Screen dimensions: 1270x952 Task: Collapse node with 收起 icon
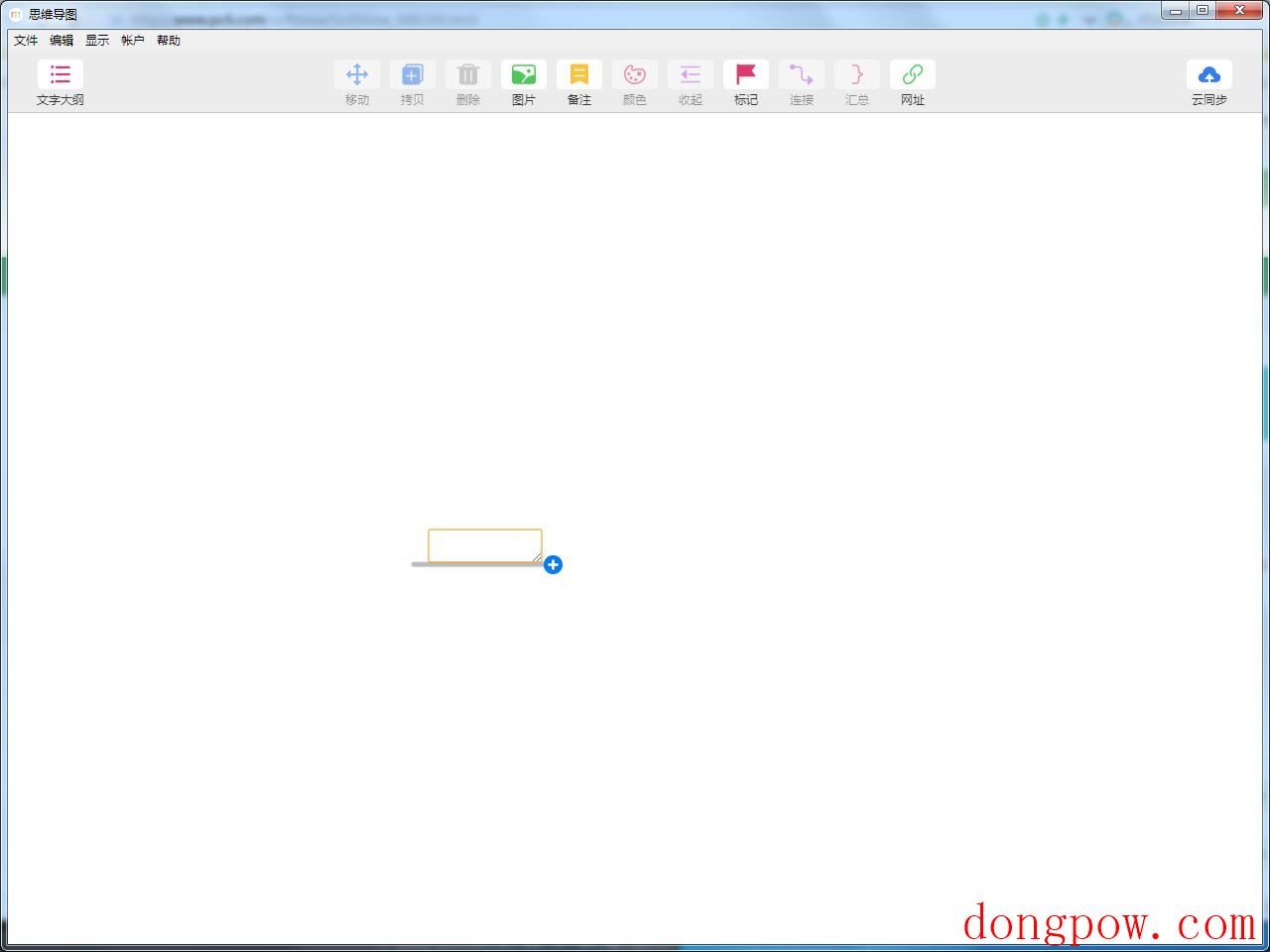coord(691,74)
